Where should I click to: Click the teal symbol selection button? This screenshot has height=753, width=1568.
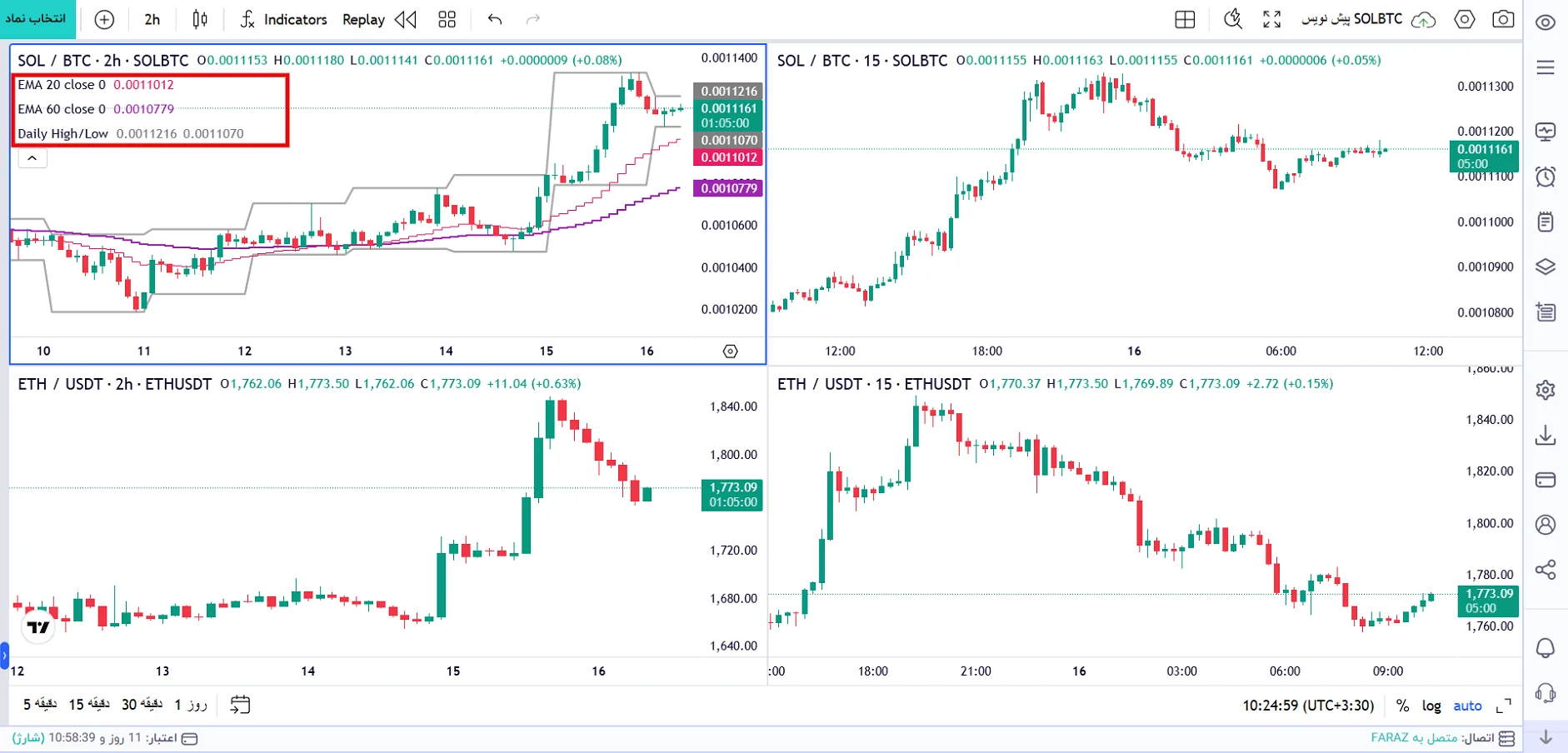pyautogui.click(x=37, y=19)
